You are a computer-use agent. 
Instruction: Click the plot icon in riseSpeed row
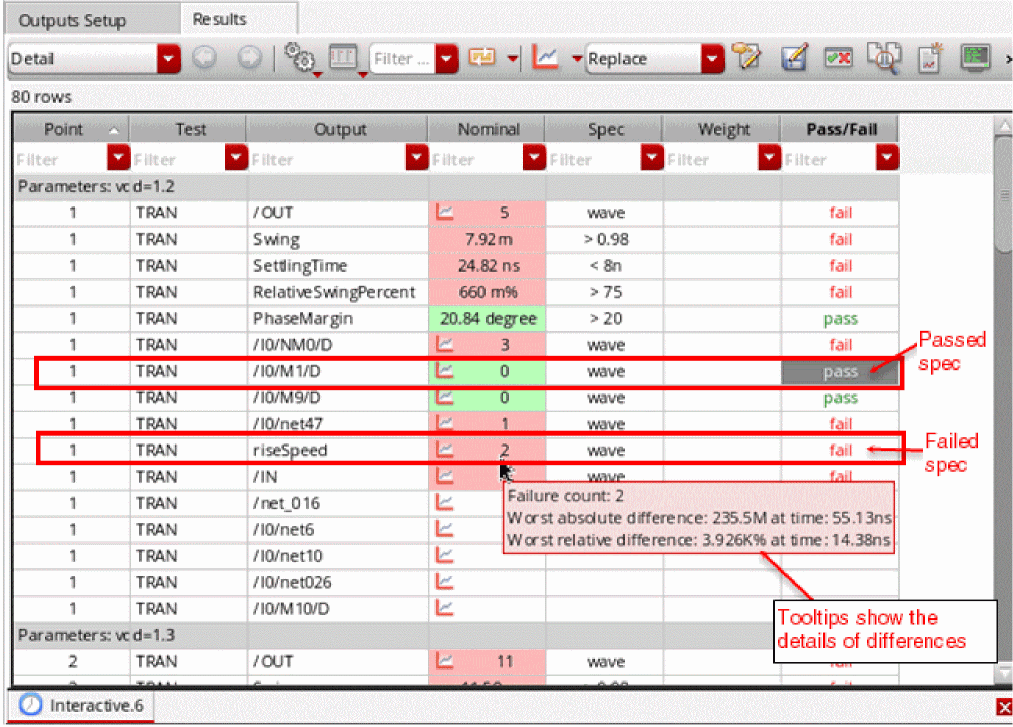click(x=444, y=448)
